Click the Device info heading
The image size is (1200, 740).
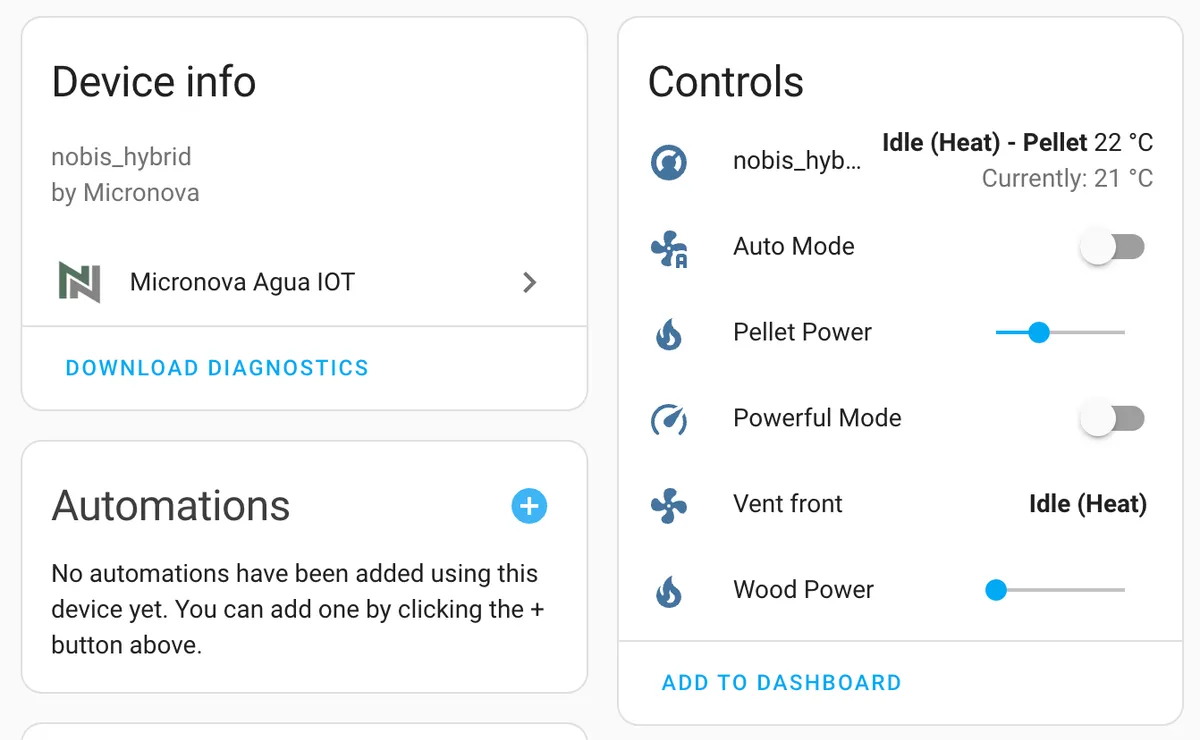[x=154, y=82]
